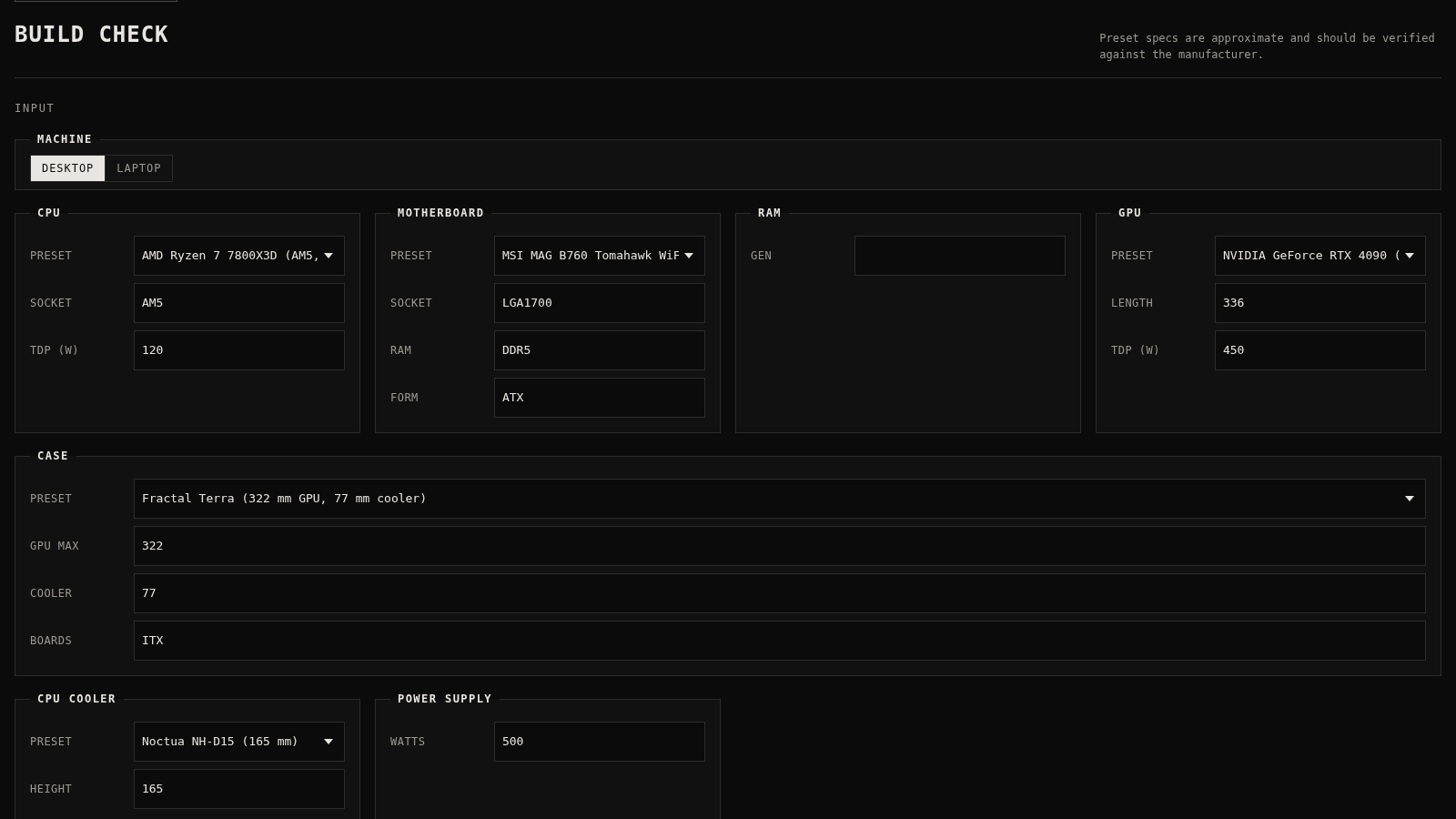
Task: Click the INPUT section label
Action: tap(35, 108)
